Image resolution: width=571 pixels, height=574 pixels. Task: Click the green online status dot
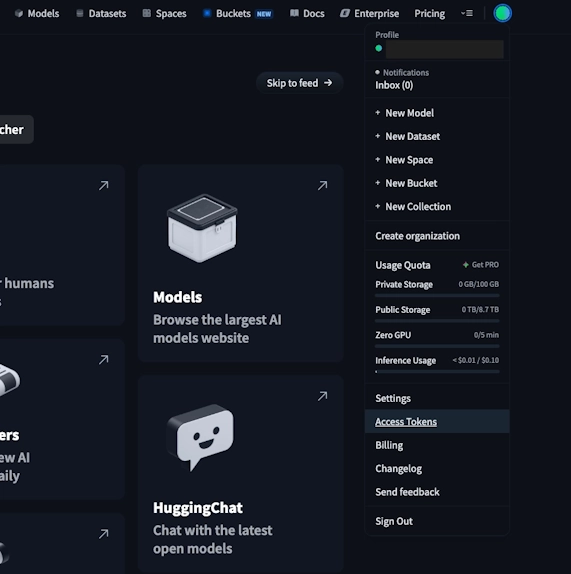(379, 48)
